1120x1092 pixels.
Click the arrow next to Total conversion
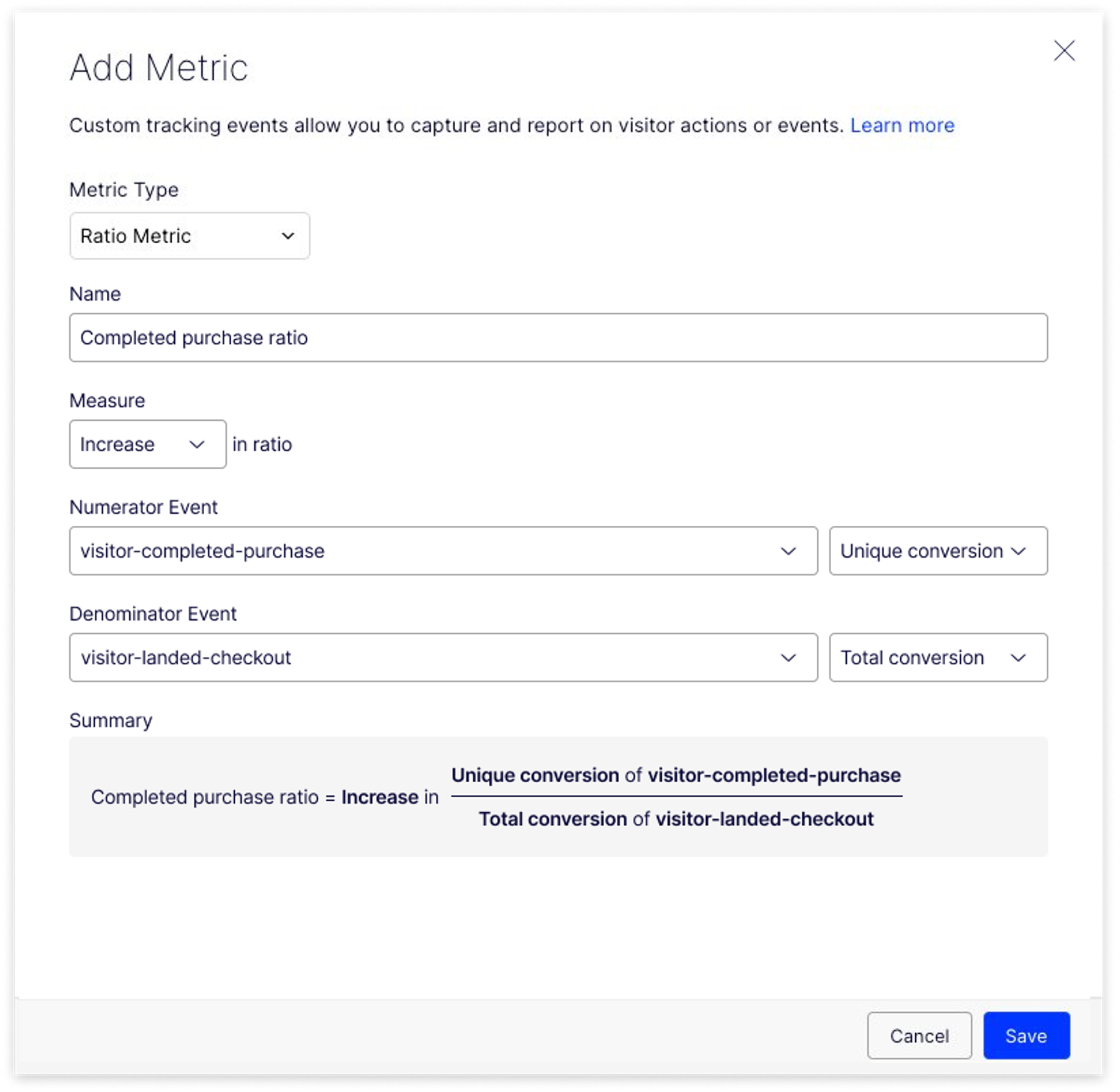coord(1019,658)
